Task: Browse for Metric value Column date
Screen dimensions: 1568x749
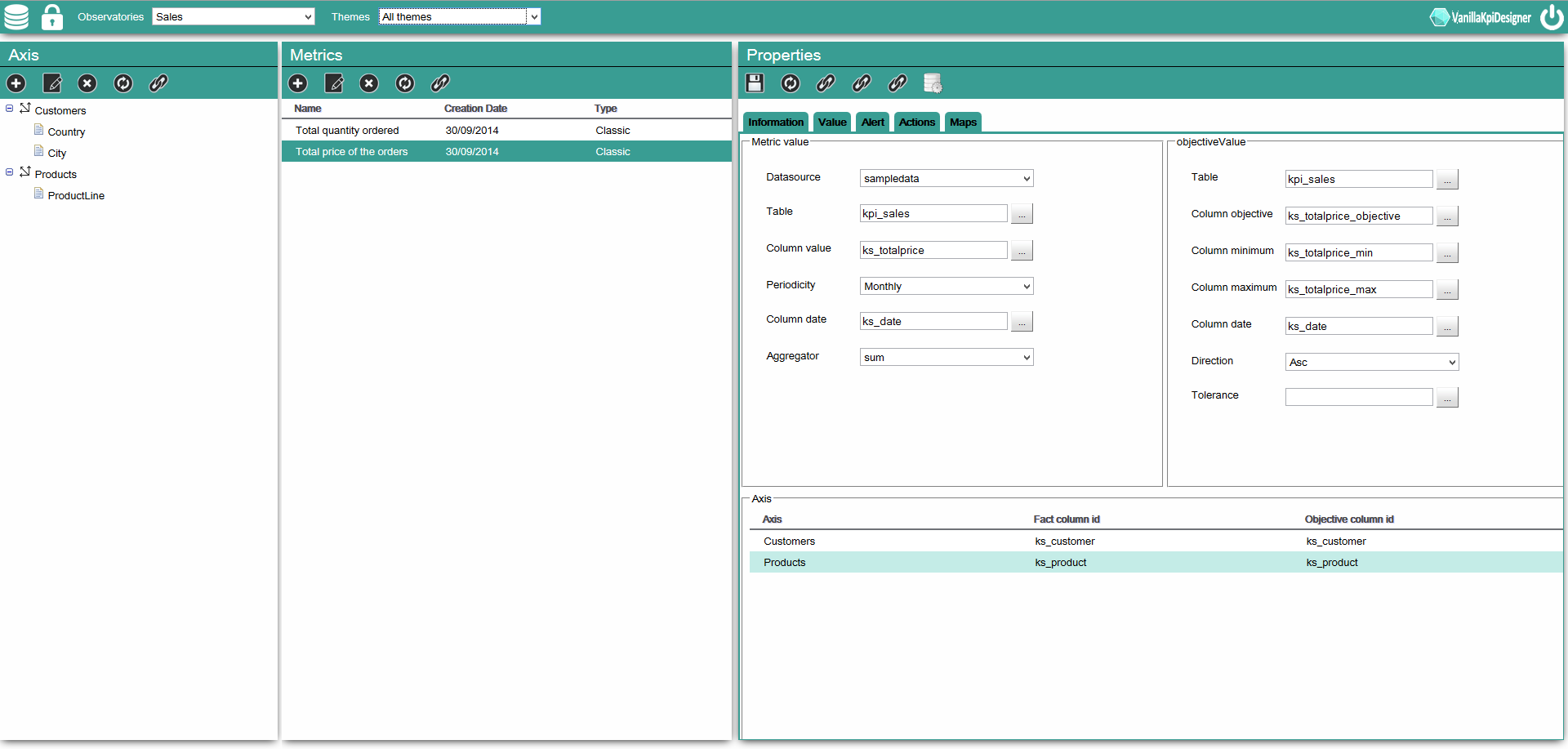Action: (x=1022, y=322)
